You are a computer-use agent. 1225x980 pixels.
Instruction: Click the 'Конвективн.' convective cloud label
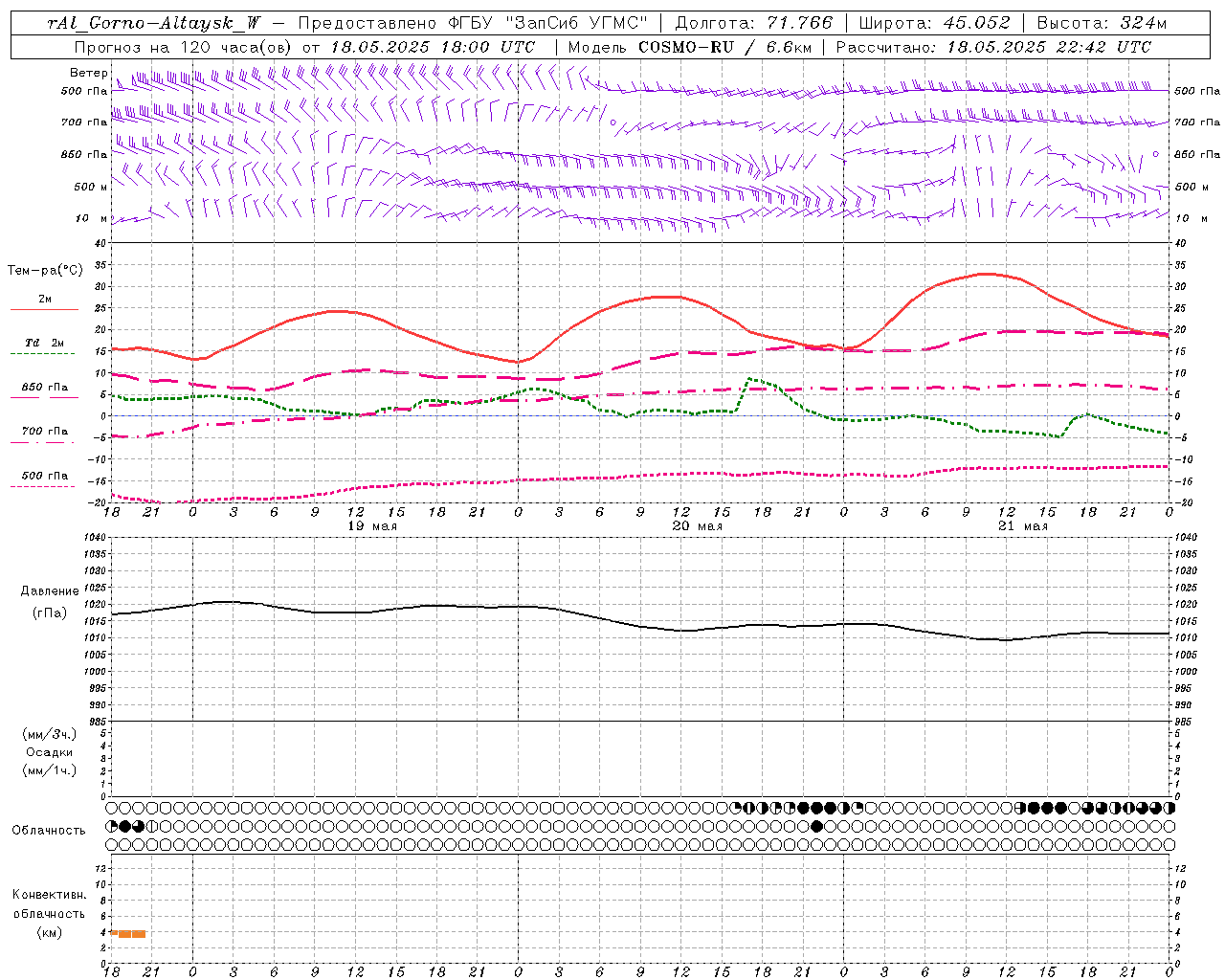49,895
